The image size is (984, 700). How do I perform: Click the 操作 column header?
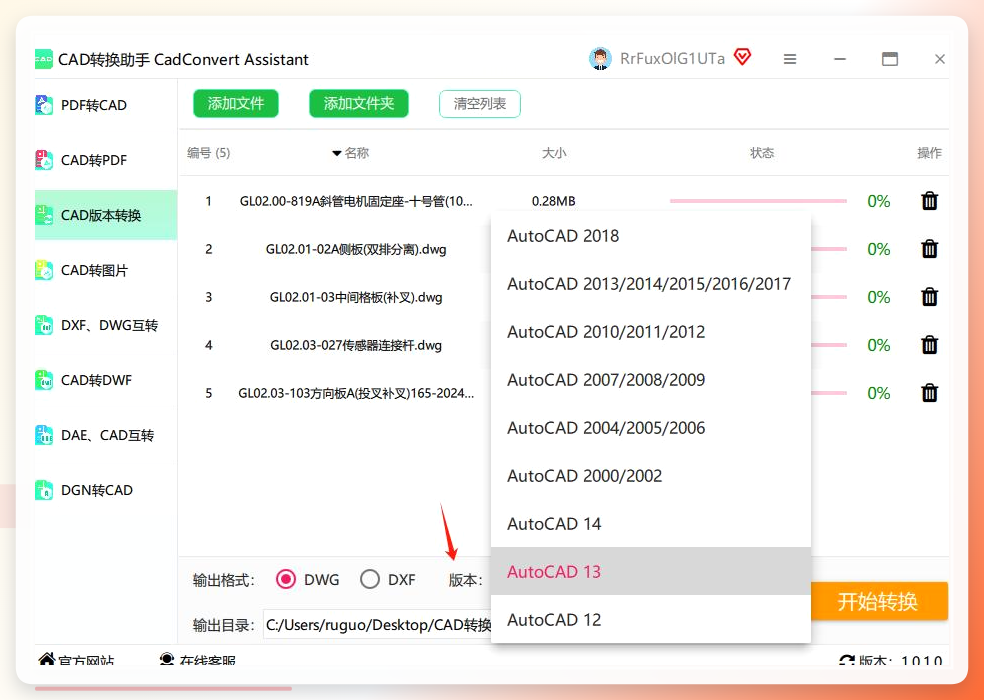click(x=929, y=153)
